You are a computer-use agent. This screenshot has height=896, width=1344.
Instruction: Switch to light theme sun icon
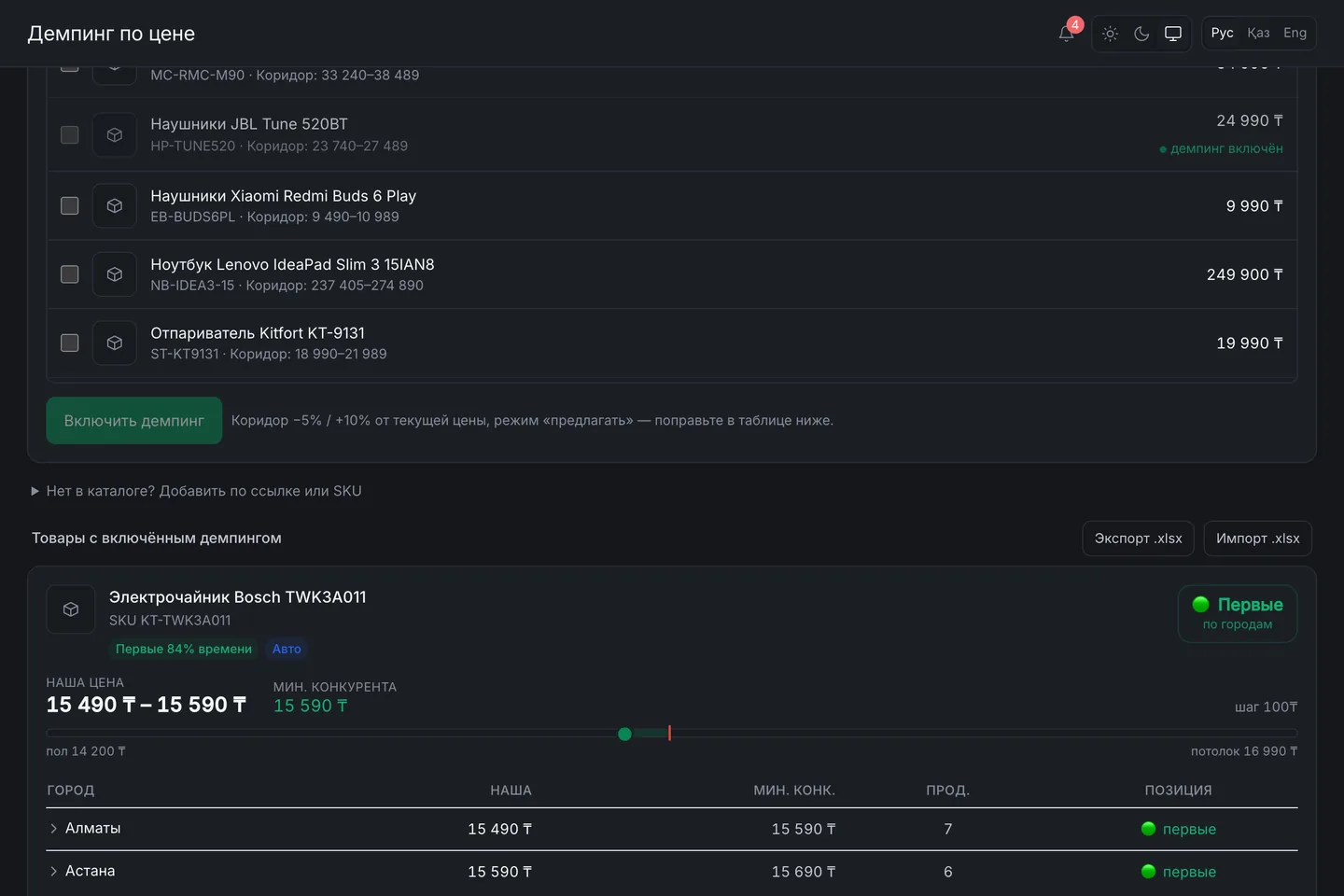(x=1110, y=34)
